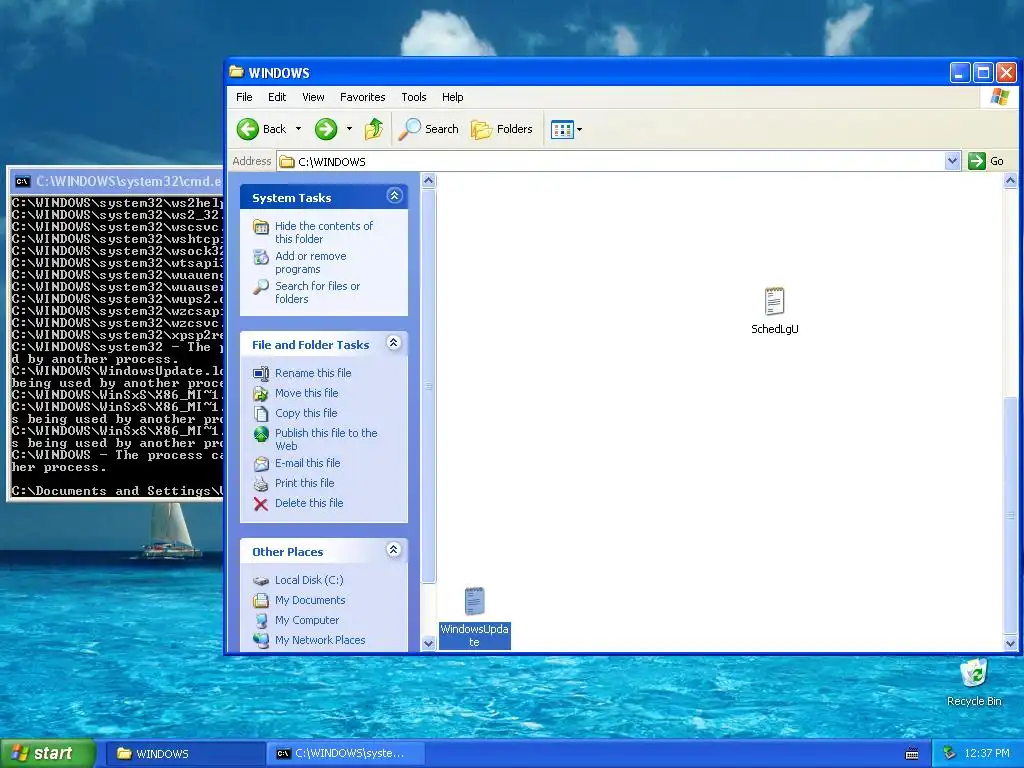
Task: Click the keyboard icon in the taskbar
Action: click(912, 754)
